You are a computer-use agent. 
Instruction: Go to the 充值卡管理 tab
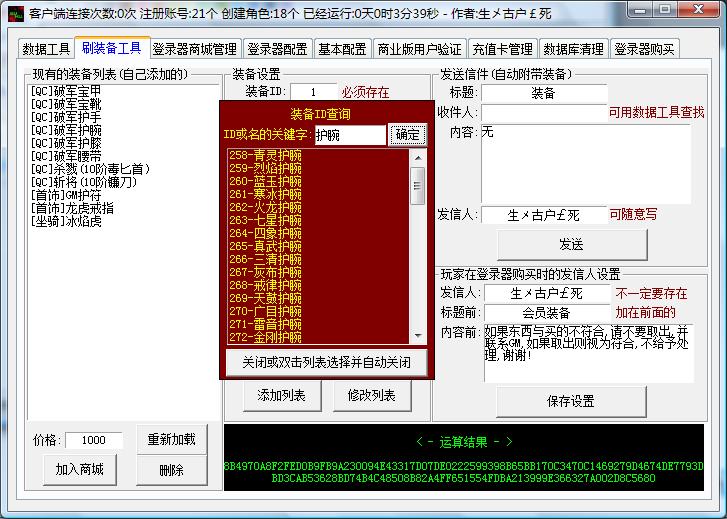click(x=502, y=49)
